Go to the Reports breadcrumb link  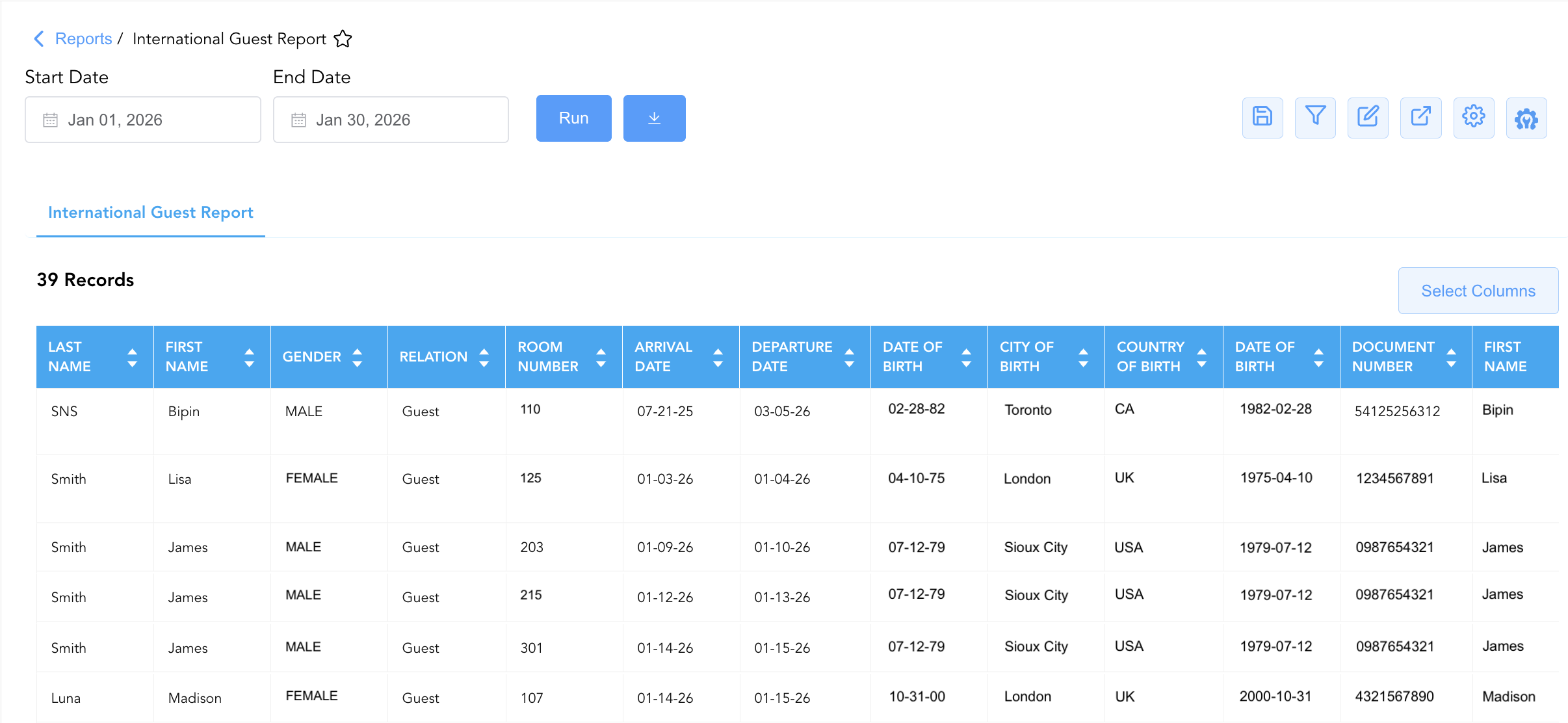coord(83,39)
